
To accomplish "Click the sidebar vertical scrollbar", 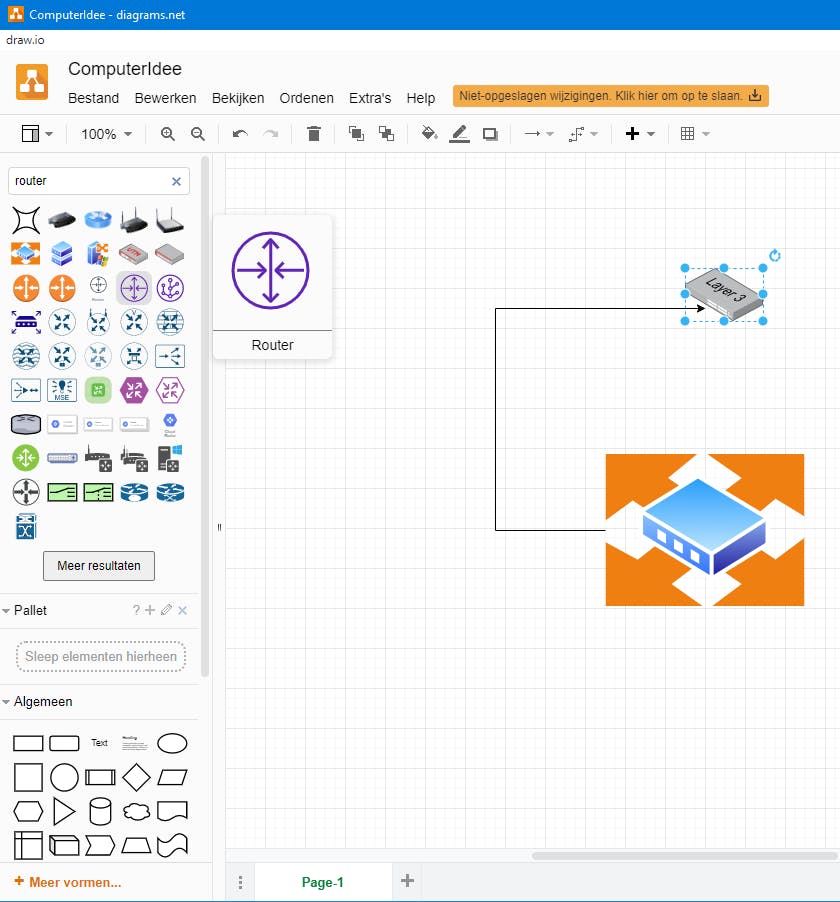I will pyautogui.click(x=205, y=416).
